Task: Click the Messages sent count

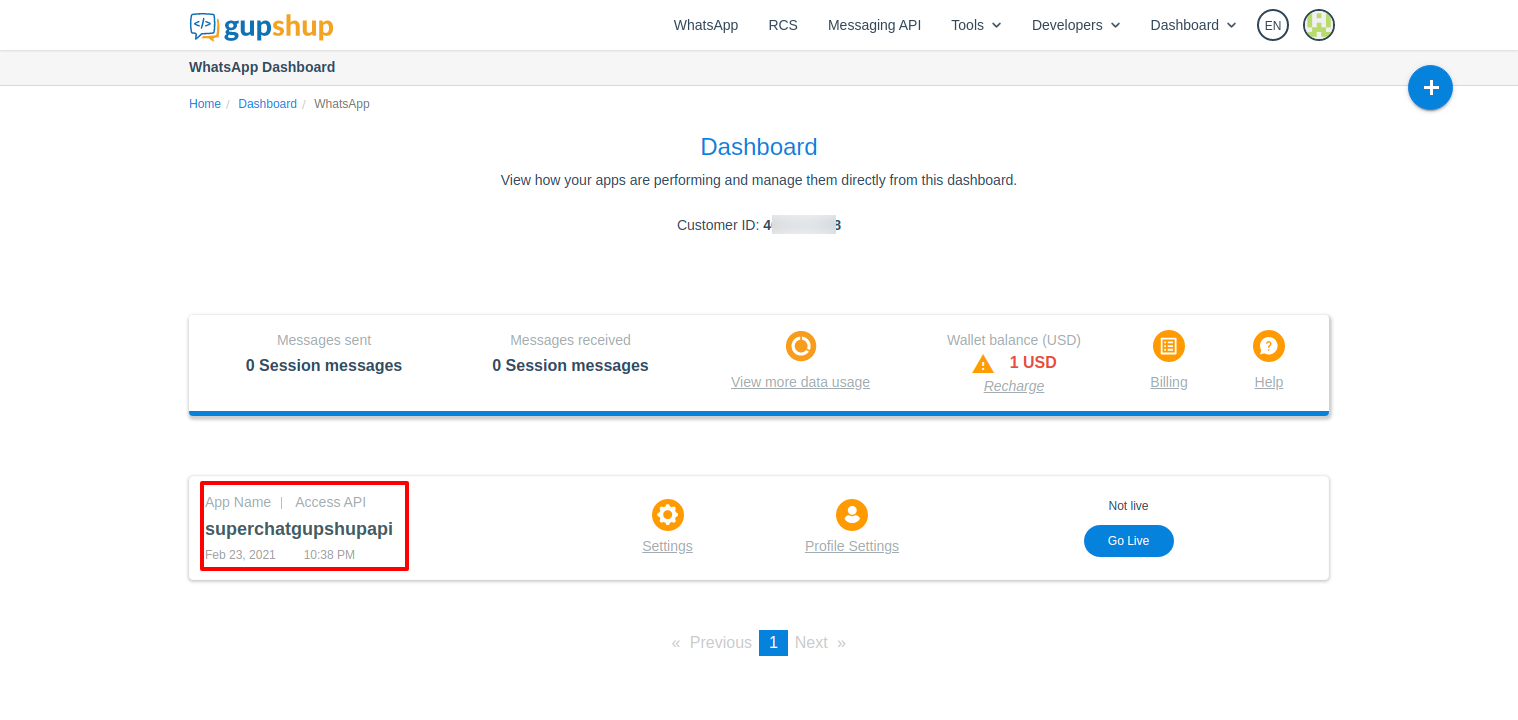Action: 324,366
